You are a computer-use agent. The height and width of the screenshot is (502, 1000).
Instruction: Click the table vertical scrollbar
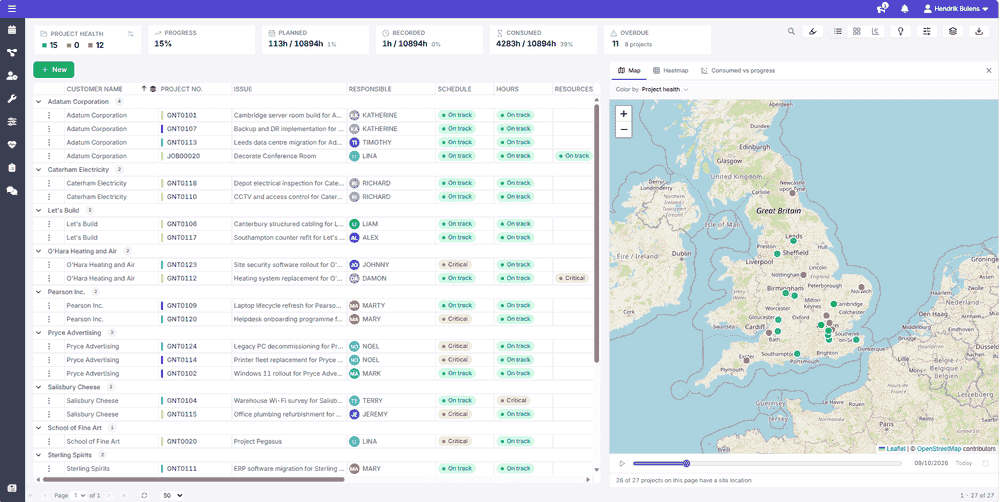[x=596, y=233]
